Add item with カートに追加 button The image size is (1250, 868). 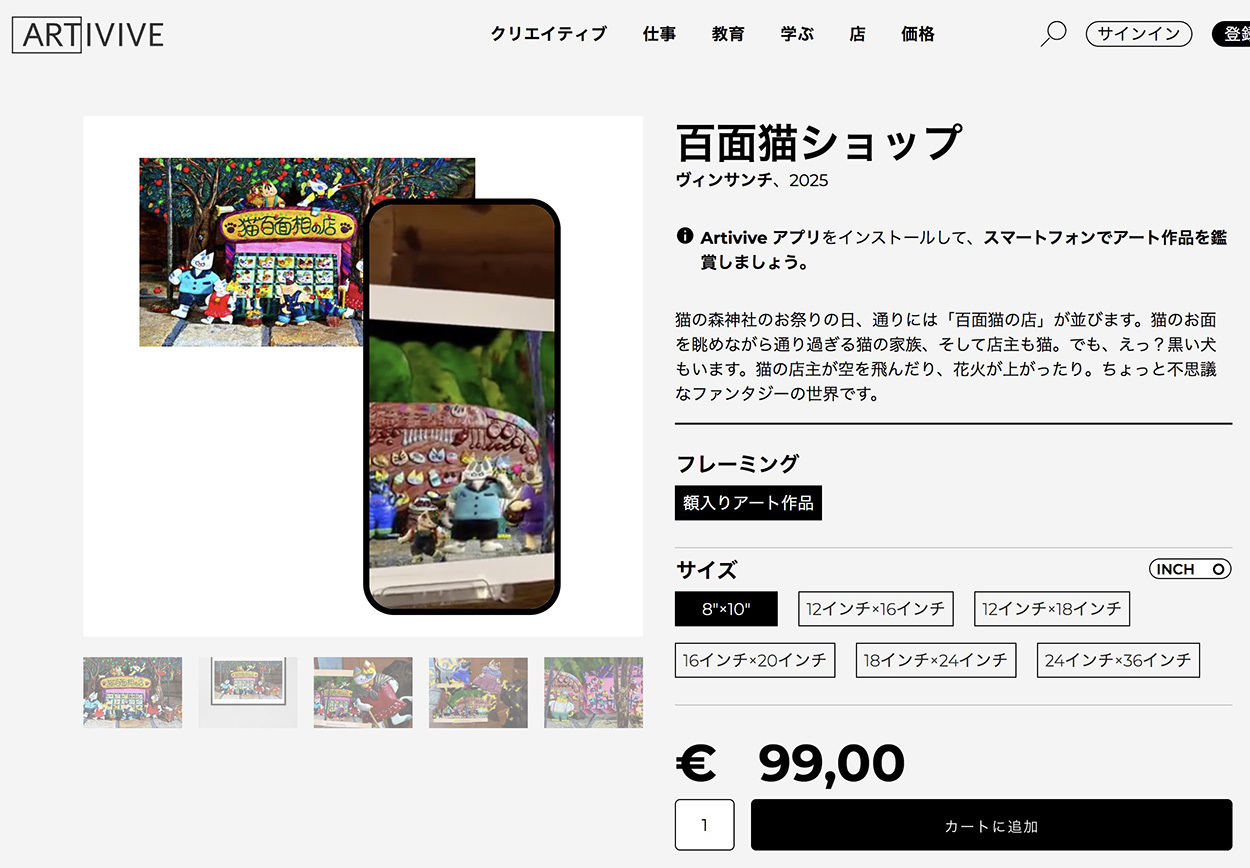(991, 825)
